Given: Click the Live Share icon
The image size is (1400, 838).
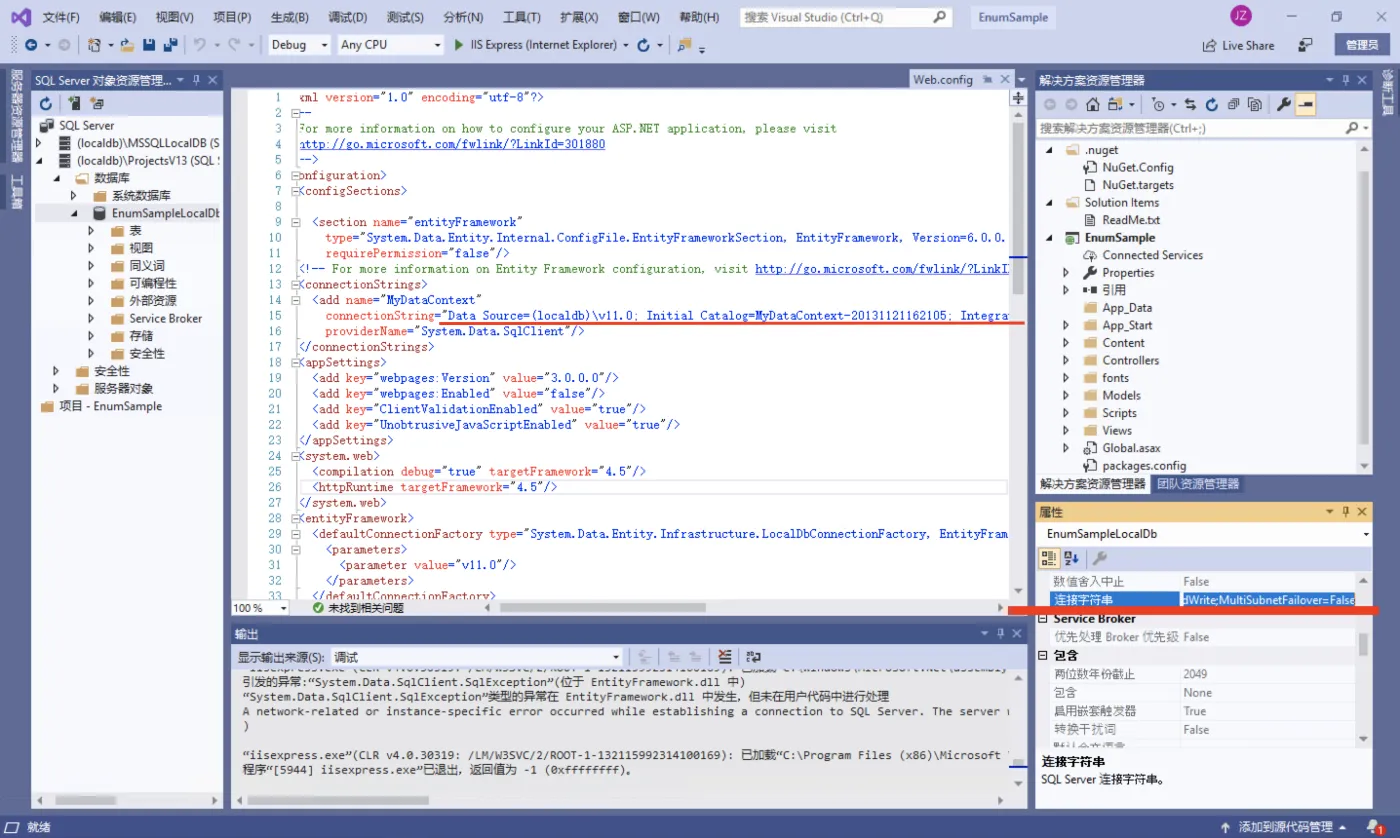Looking at the screenshot, I should 1239,45.
